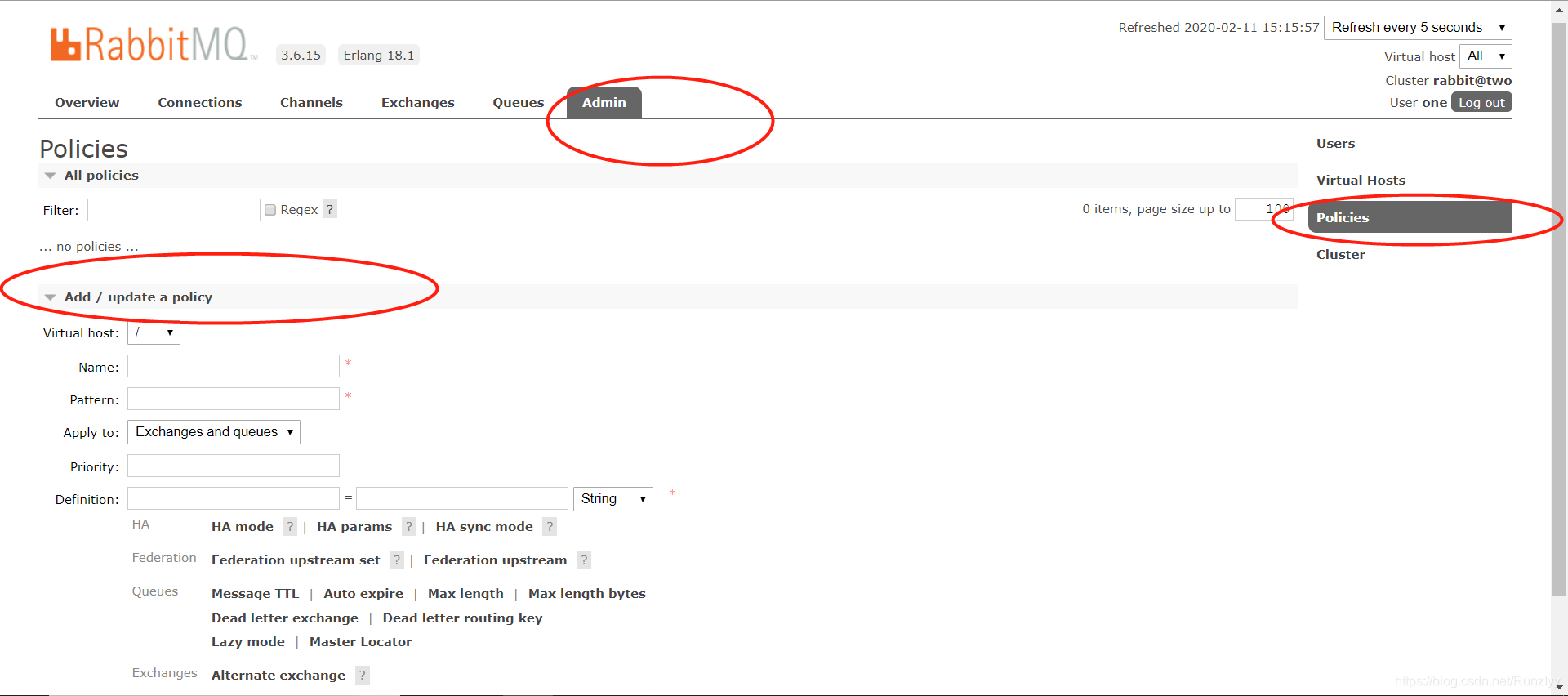Go to the Connections tab
1568x696 pixels.
pos(200,103)
